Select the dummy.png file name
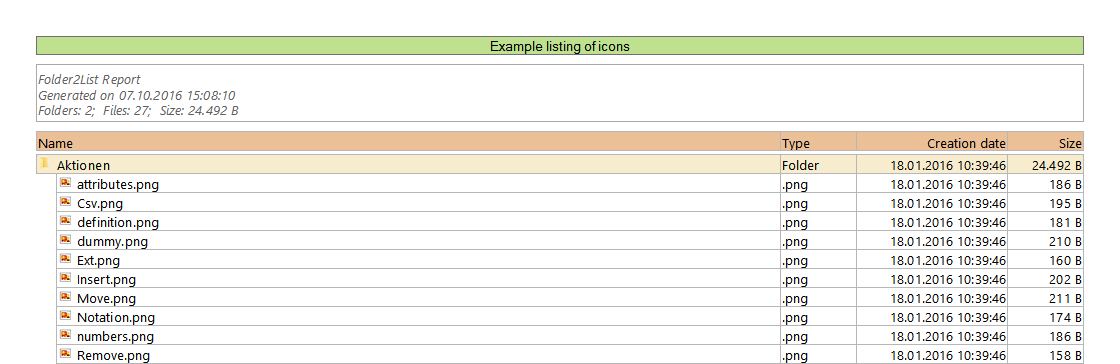This screenshot has height=364, width=1120. click(112, 241)
